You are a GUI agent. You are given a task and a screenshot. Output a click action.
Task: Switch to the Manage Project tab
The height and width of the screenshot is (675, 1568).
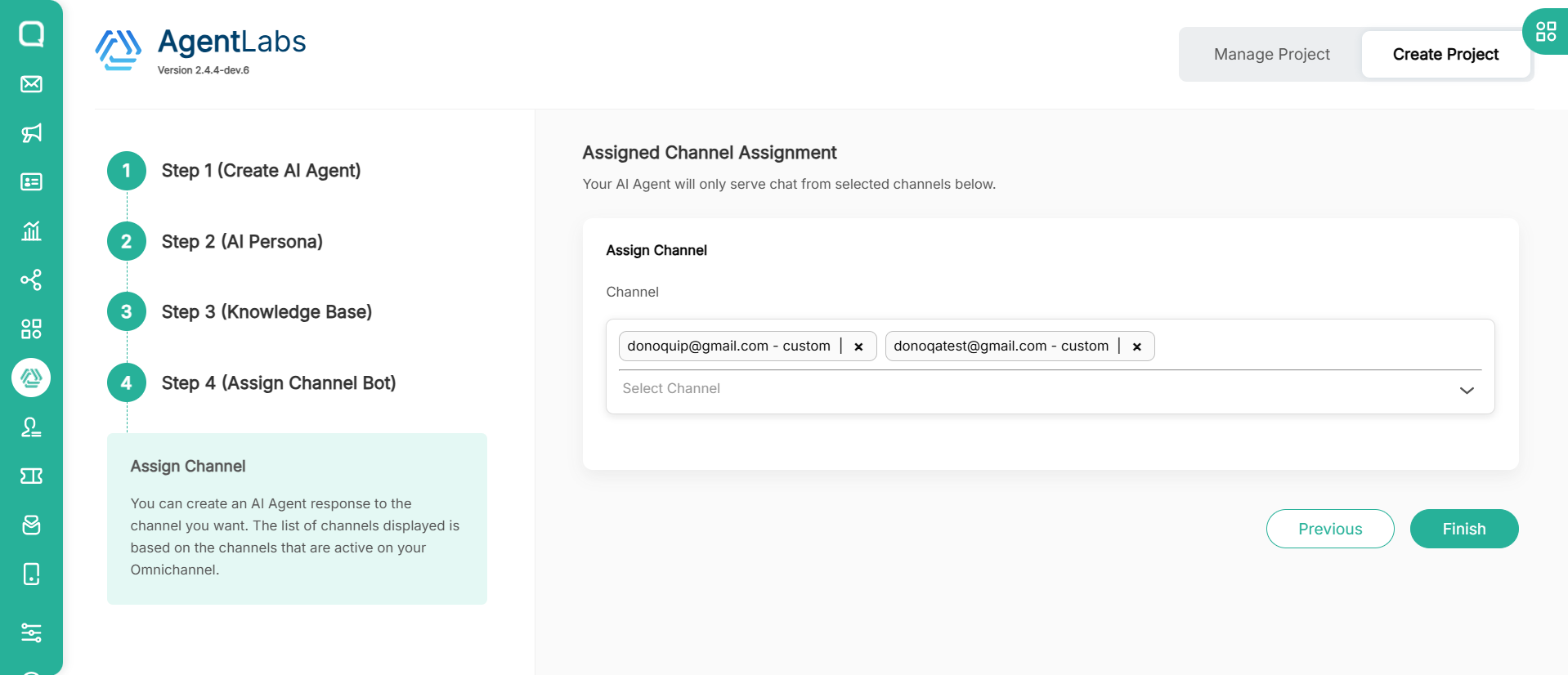(x=1271, y=55)
